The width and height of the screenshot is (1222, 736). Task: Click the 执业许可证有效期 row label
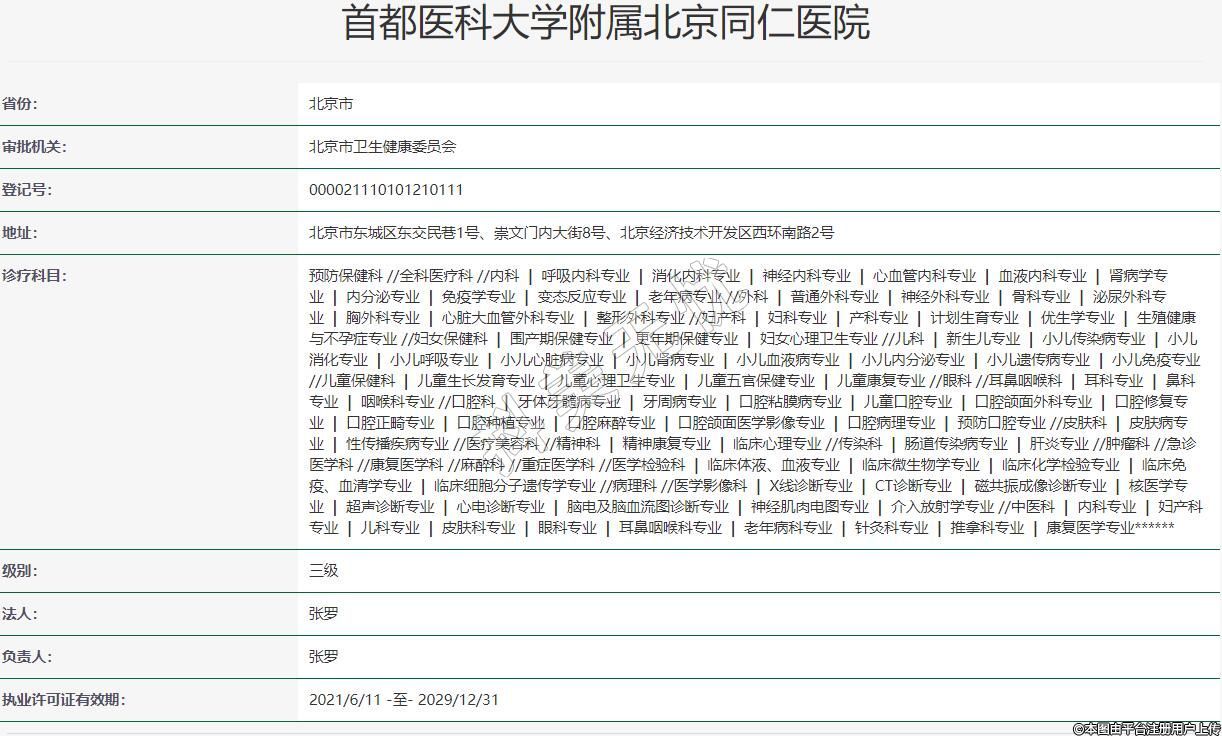(x=64, y=700)
